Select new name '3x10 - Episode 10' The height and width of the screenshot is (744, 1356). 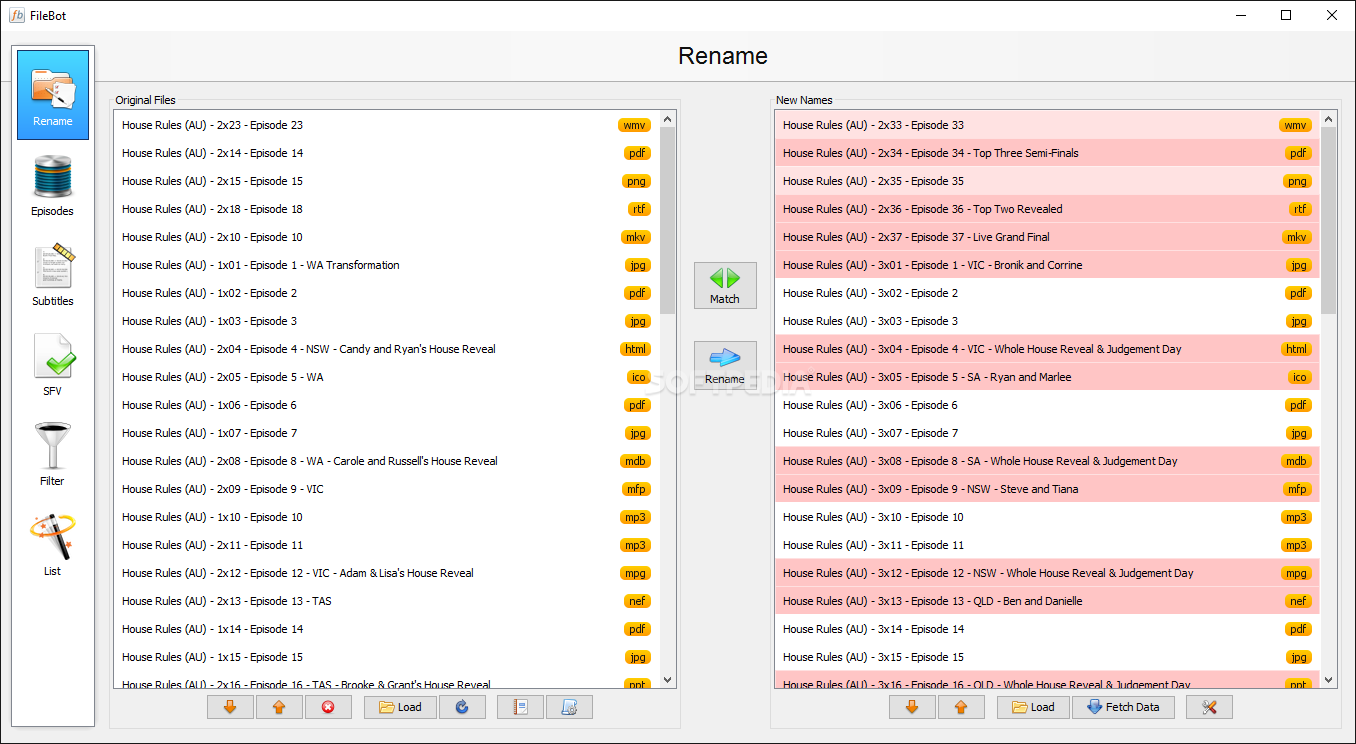coord(1047,517)
